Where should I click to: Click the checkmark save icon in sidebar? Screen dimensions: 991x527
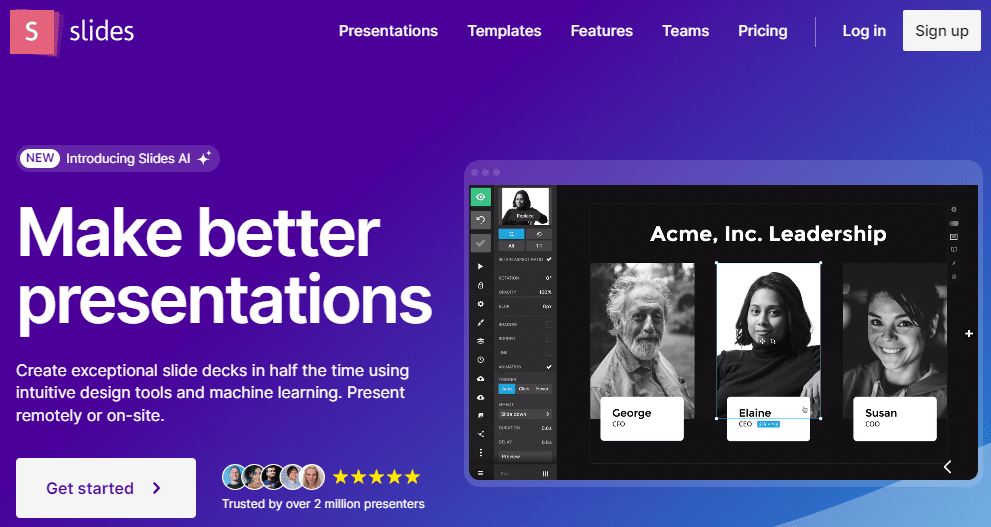[480, 243]
